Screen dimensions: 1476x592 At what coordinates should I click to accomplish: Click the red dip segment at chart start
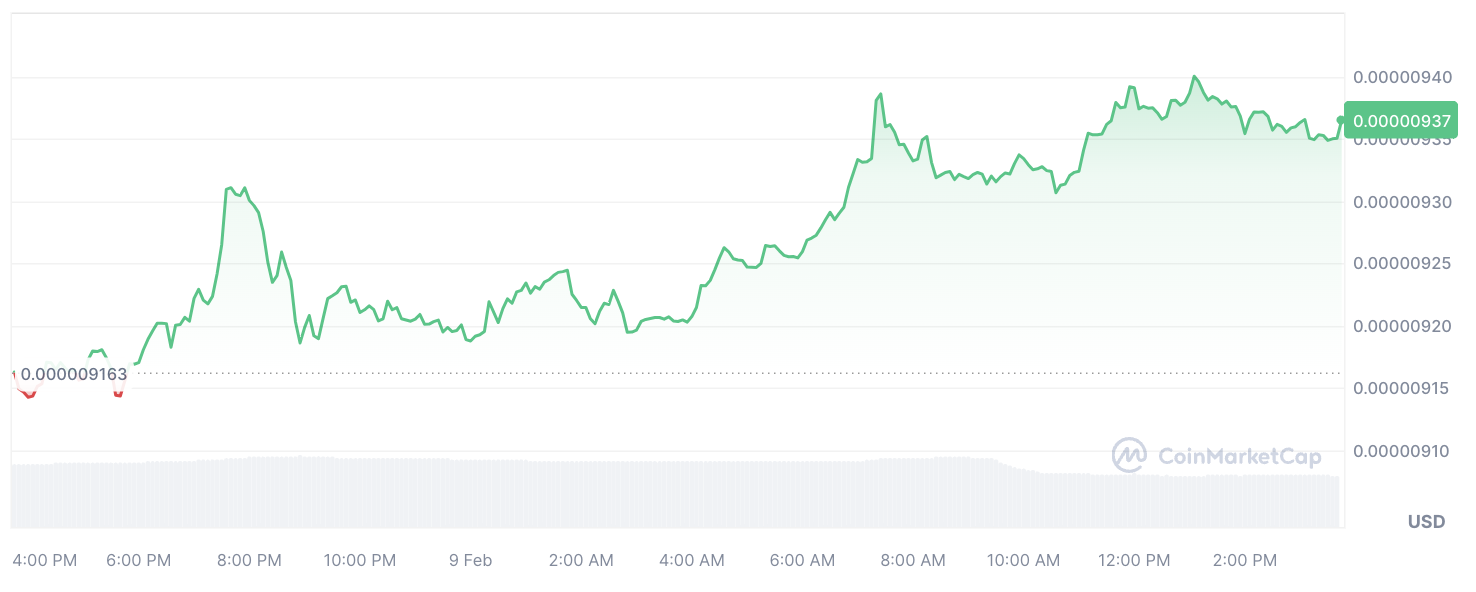[28, 393]
